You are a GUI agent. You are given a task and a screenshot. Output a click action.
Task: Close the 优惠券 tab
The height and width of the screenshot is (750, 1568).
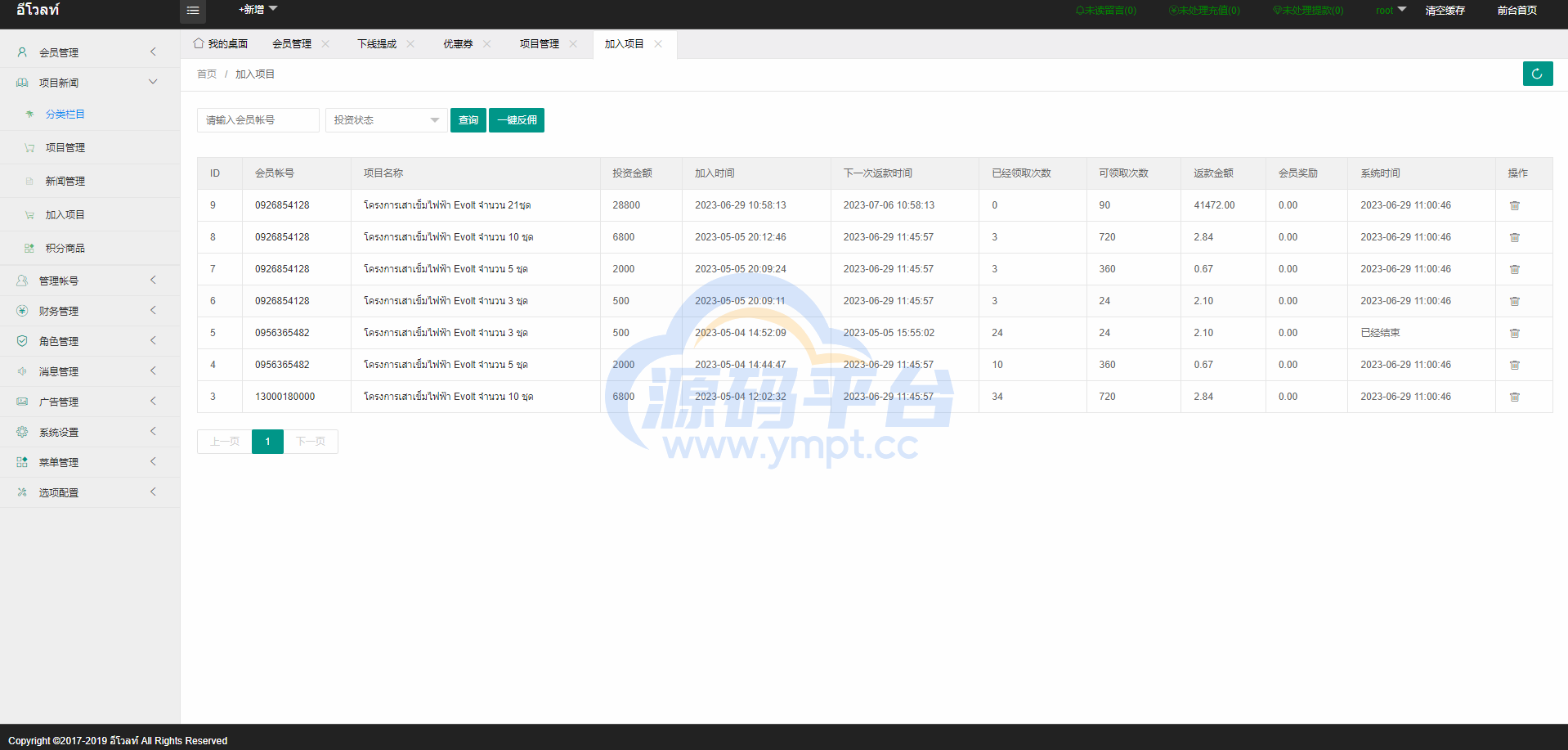click(x=487, y=44)
